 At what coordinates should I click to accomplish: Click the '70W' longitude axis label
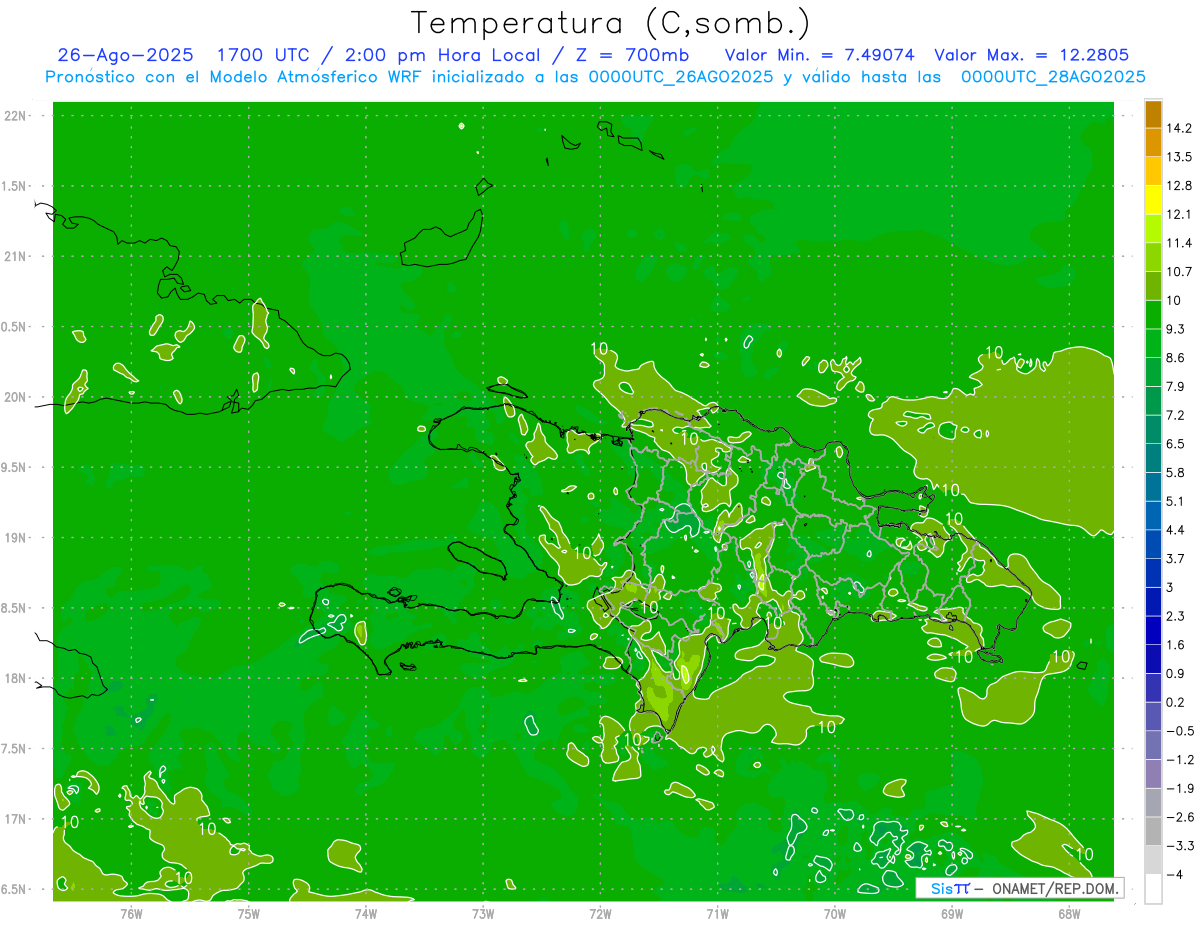pos(834,913)
